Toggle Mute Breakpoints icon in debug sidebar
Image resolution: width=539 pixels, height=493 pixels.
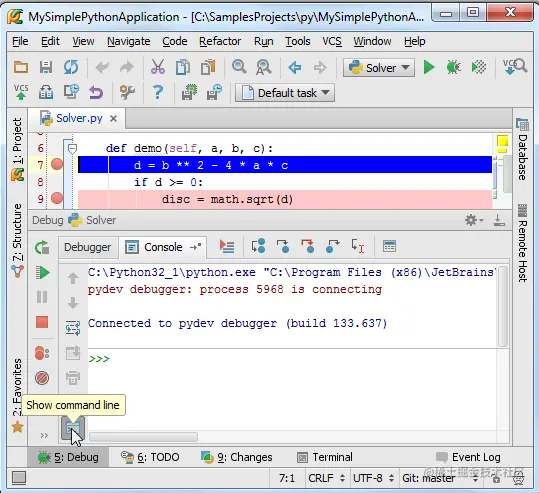tap(42, 378)
